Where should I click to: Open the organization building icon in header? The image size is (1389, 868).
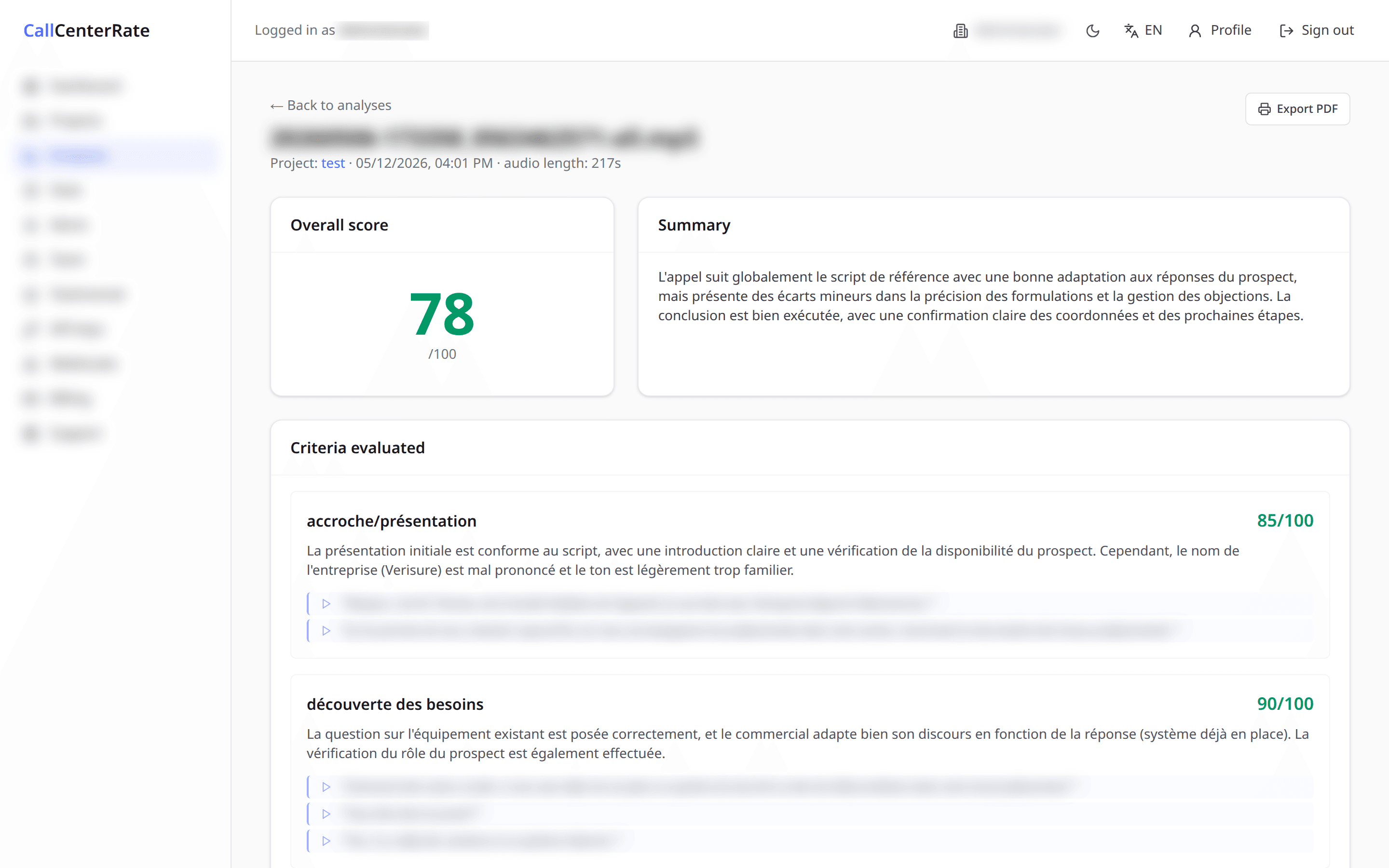click(960, 31)
